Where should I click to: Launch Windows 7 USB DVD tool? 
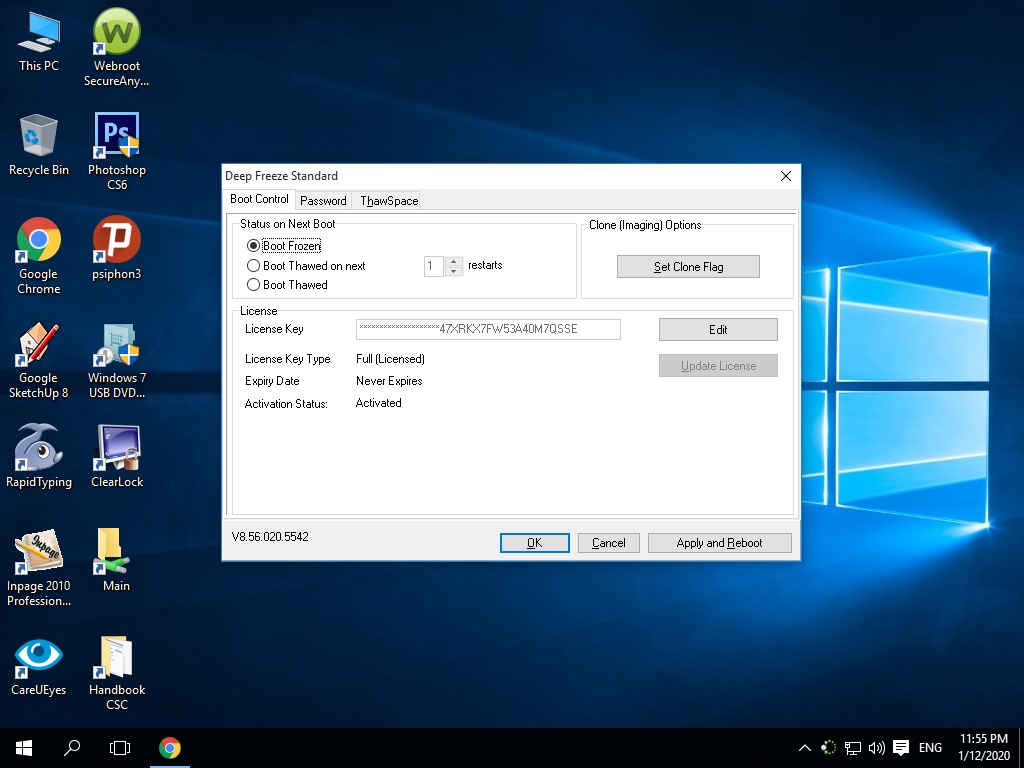pos(116,360)
